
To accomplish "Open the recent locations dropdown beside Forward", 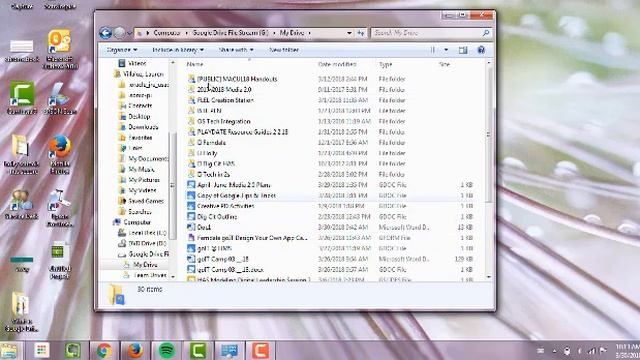I will click(x=129, y=33).
